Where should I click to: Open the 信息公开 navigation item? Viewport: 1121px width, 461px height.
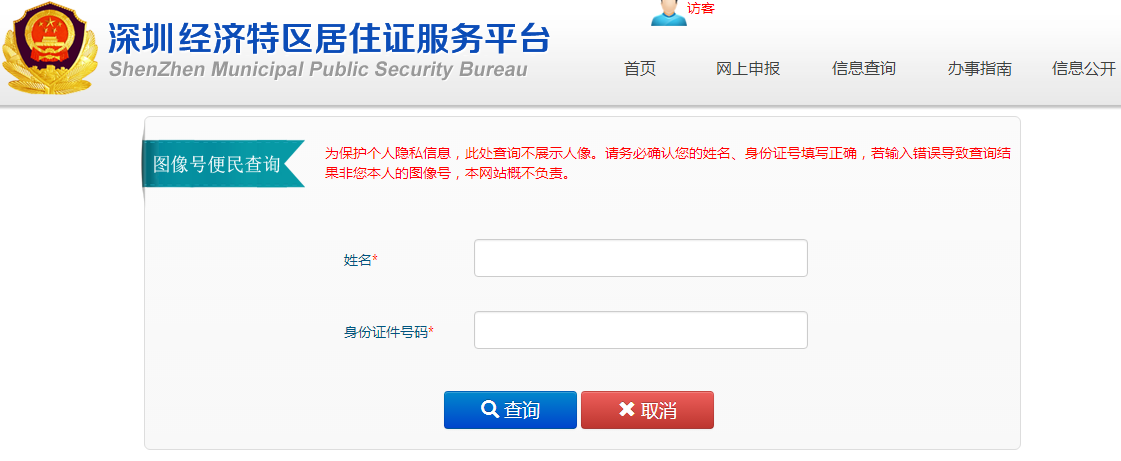pos(1084,69)
